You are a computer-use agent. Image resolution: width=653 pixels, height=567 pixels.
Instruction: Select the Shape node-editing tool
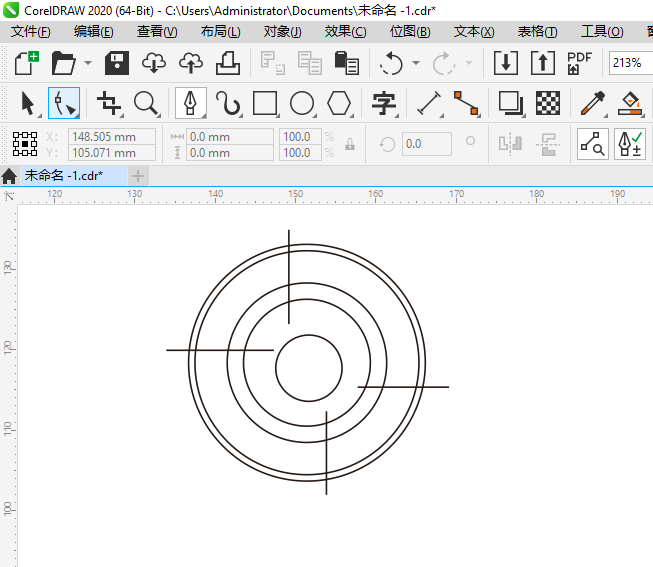[x=64, y=103]
